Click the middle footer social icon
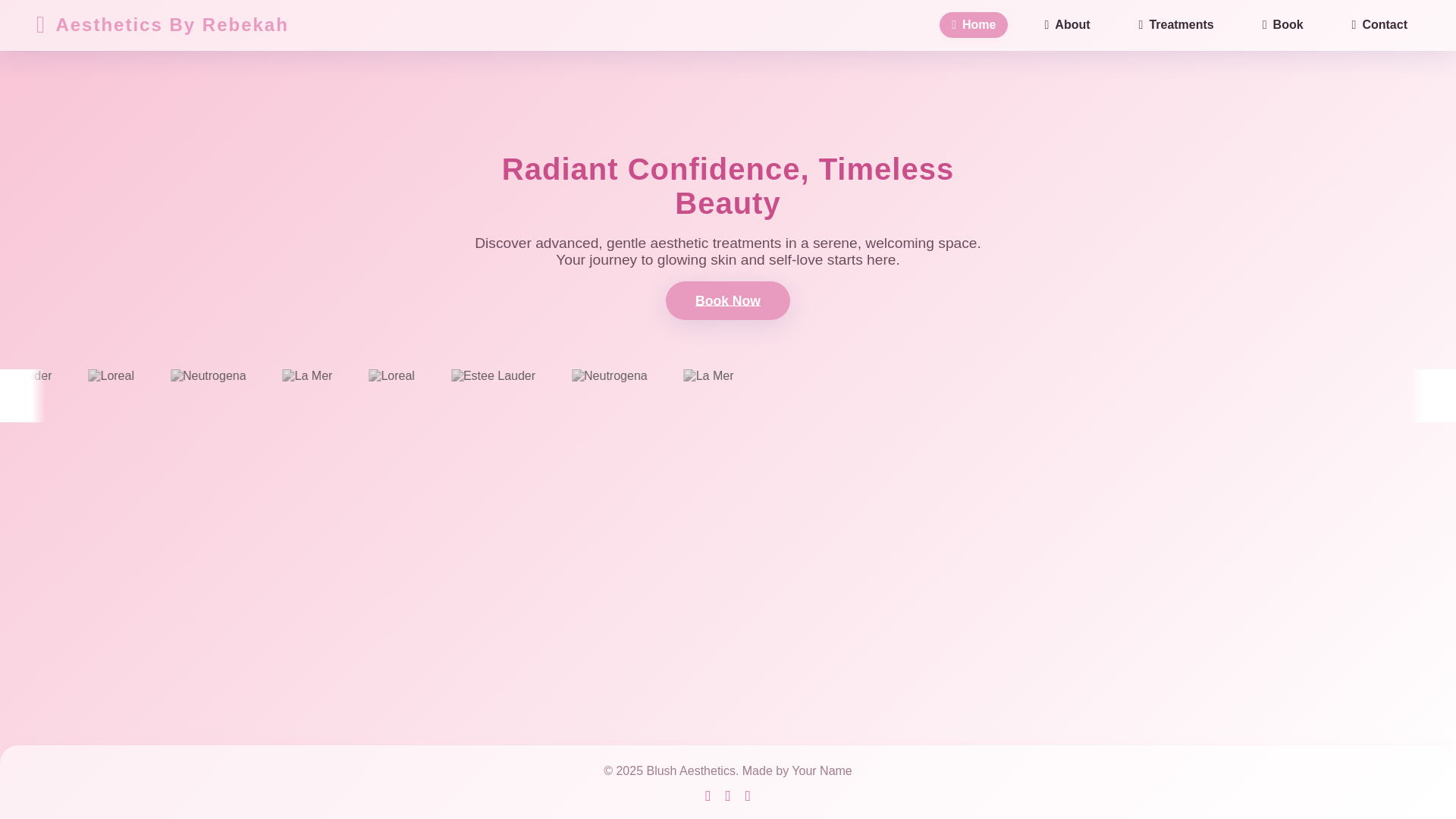Viewport: 1456px width, 819px height. tap(728, 796)
